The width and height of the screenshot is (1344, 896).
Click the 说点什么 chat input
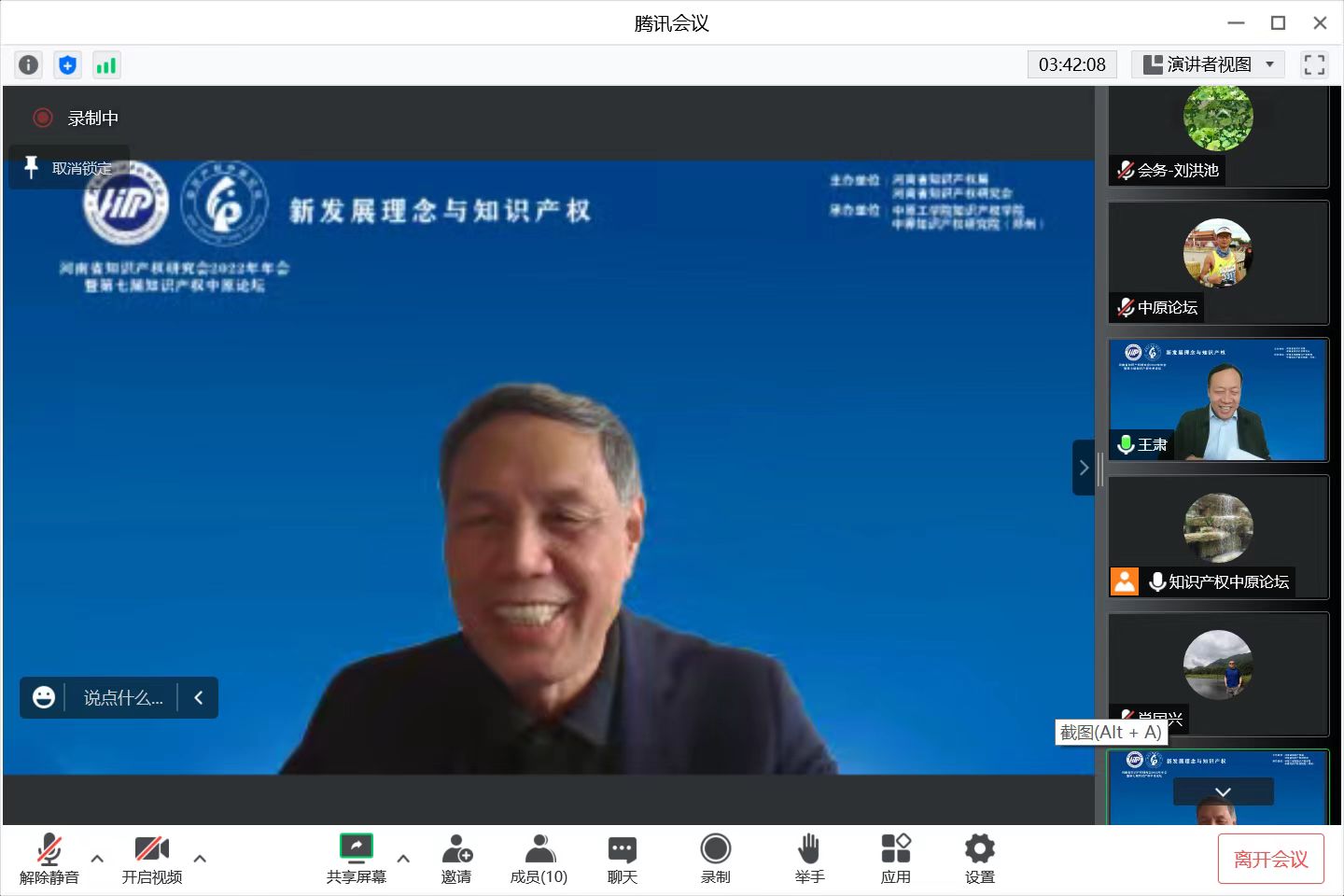tap(122, 697)
